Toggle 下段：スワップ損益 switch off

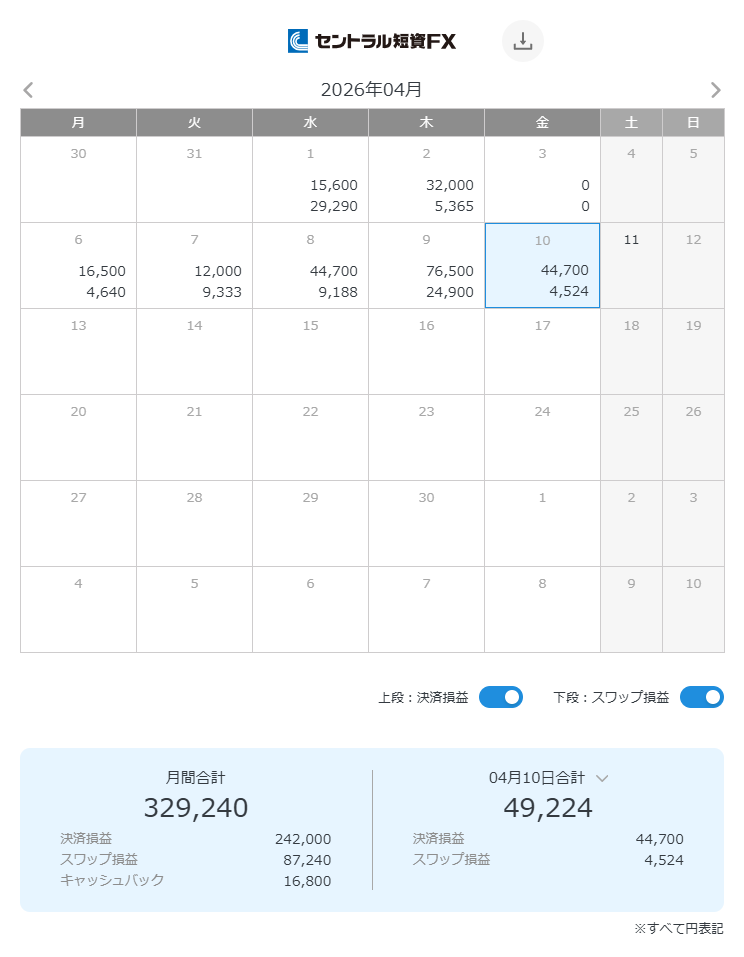(701, 697)
